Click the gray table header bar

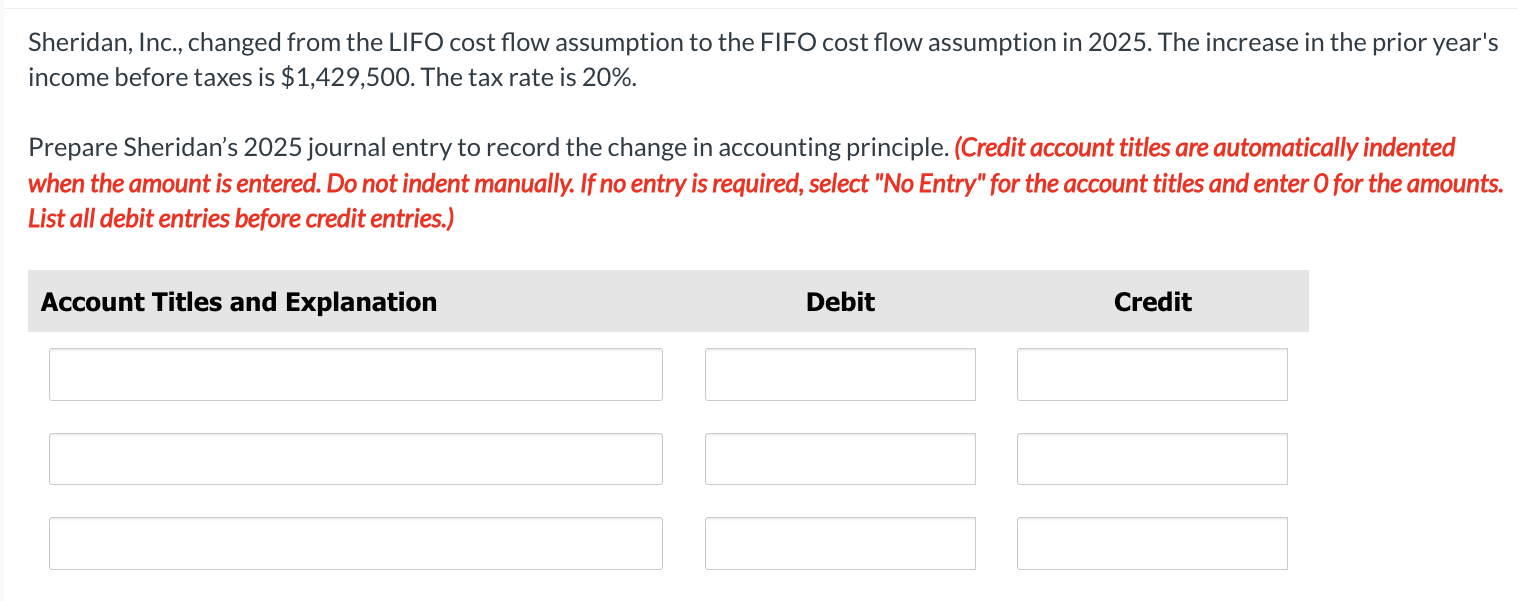coord(667,301)
